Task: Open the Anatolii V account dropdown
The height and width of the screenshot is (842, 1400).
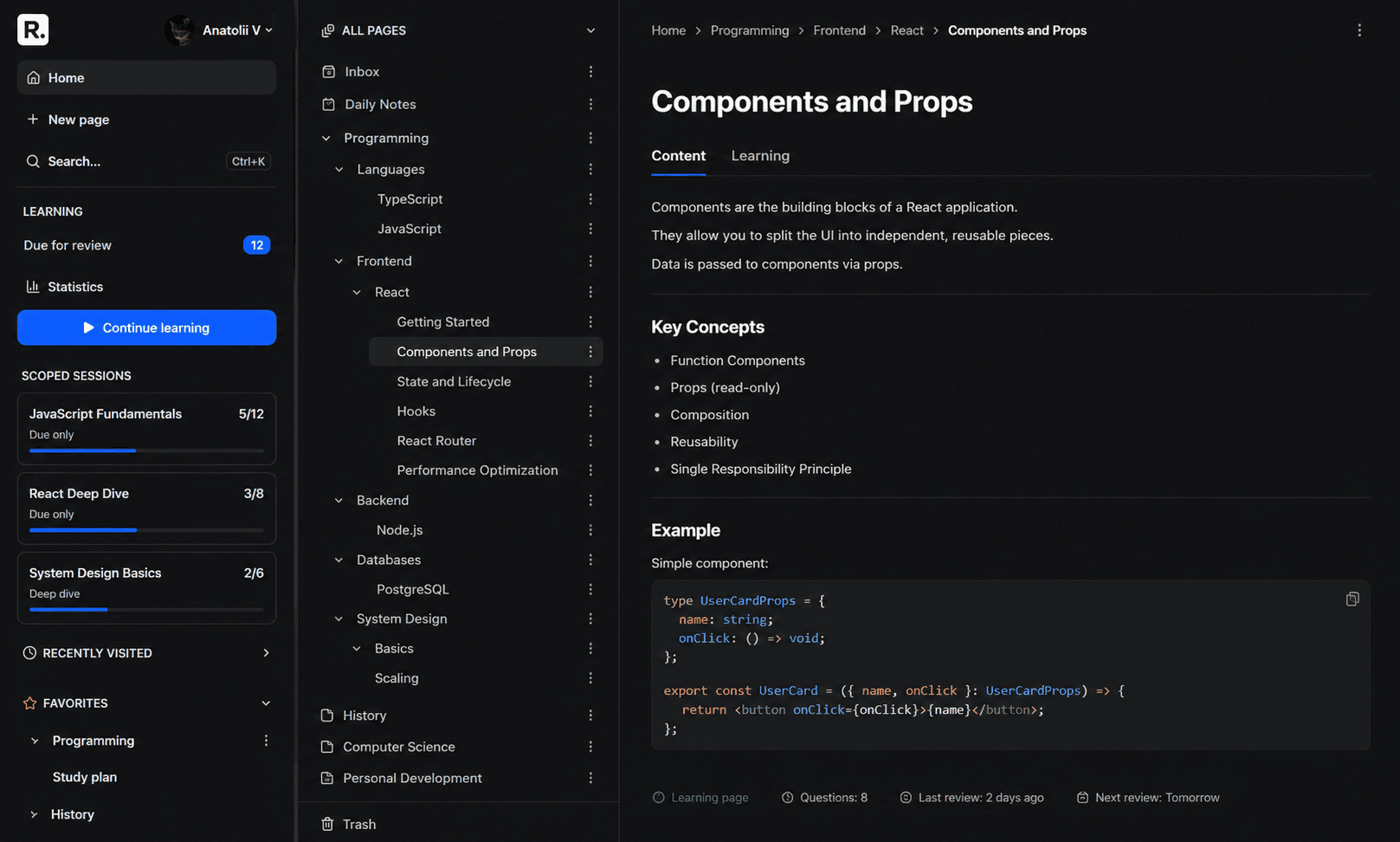Action: point(220,30)
